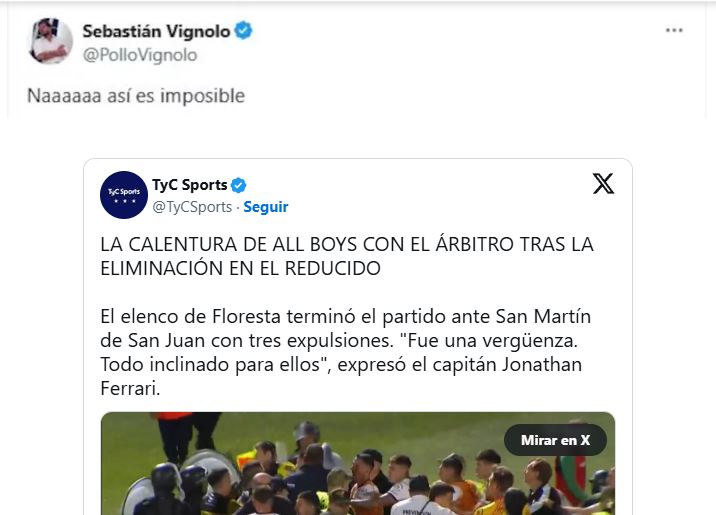
Task: Open the three-dot more options menu
Action: click(674, 31)
